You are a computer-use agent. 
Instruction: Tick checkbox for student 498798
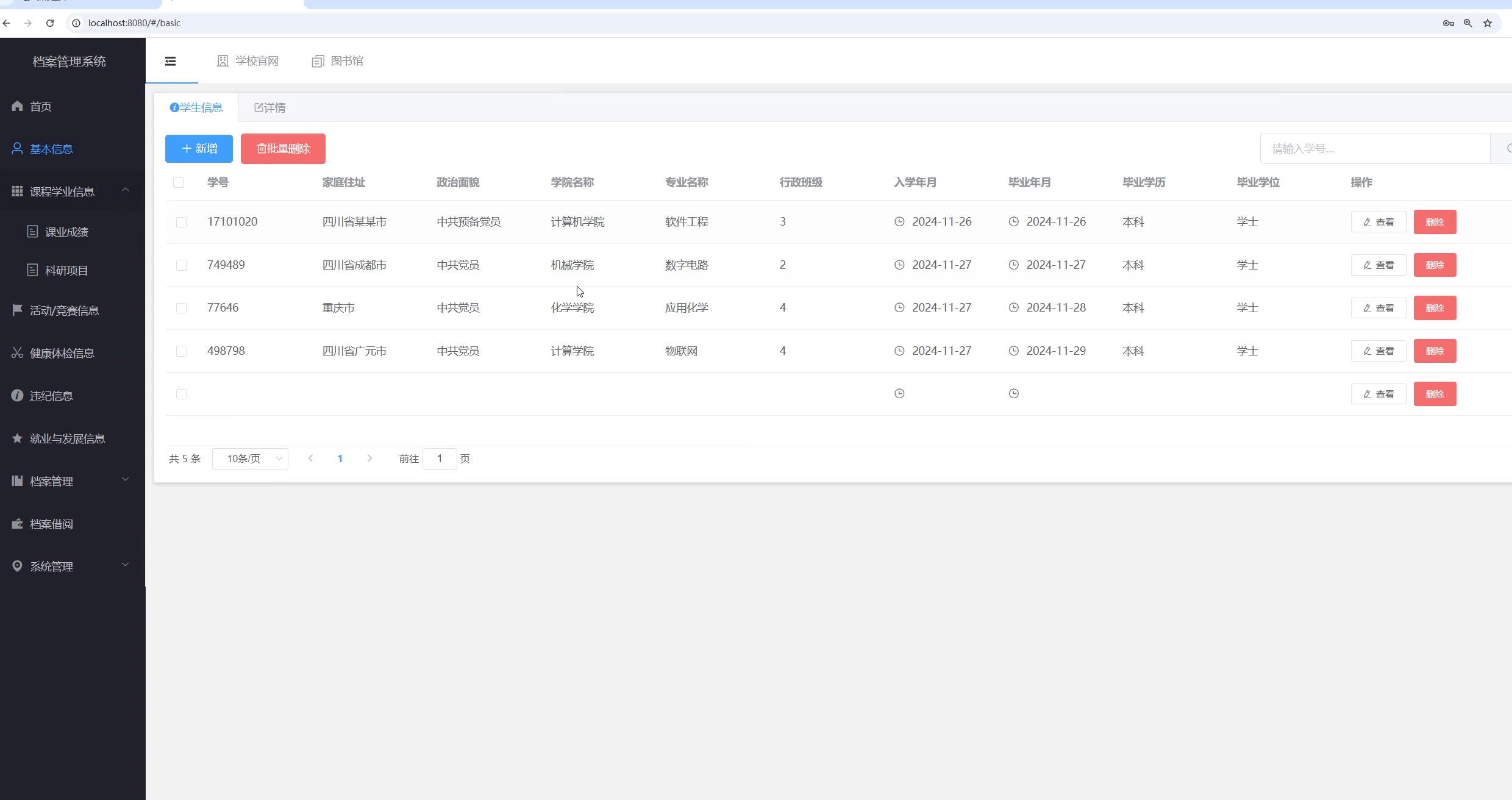(181, 351)
